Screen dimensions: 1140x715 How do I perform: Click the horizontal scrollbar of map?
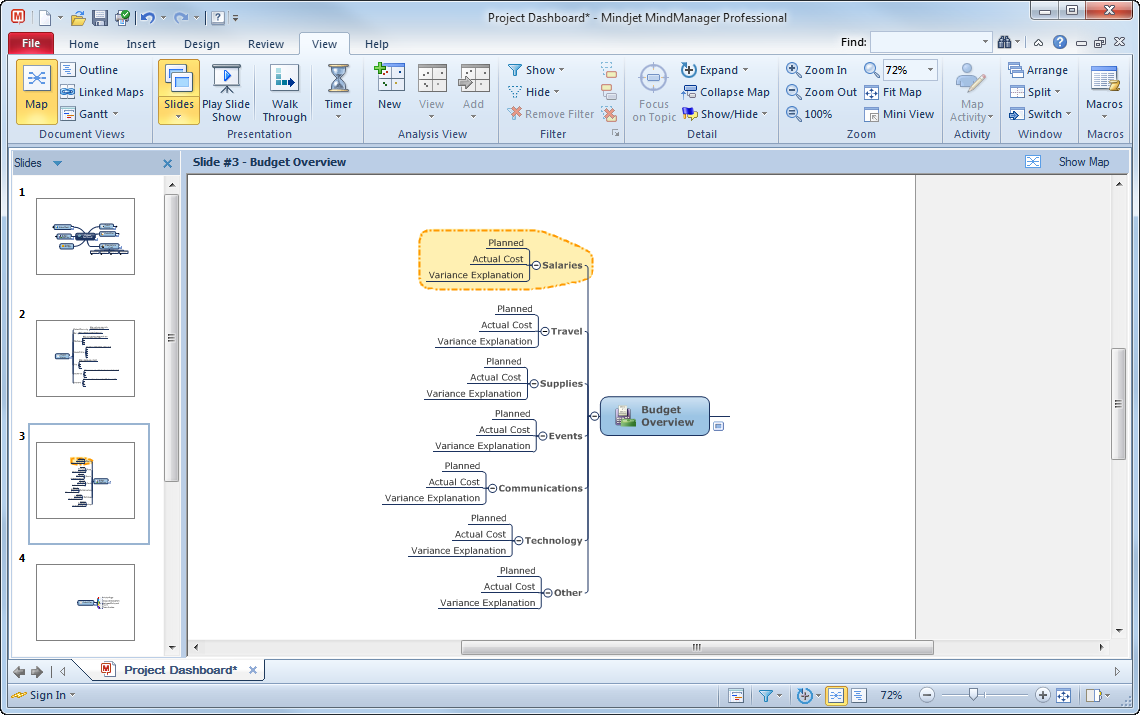(x=697, y=647)
